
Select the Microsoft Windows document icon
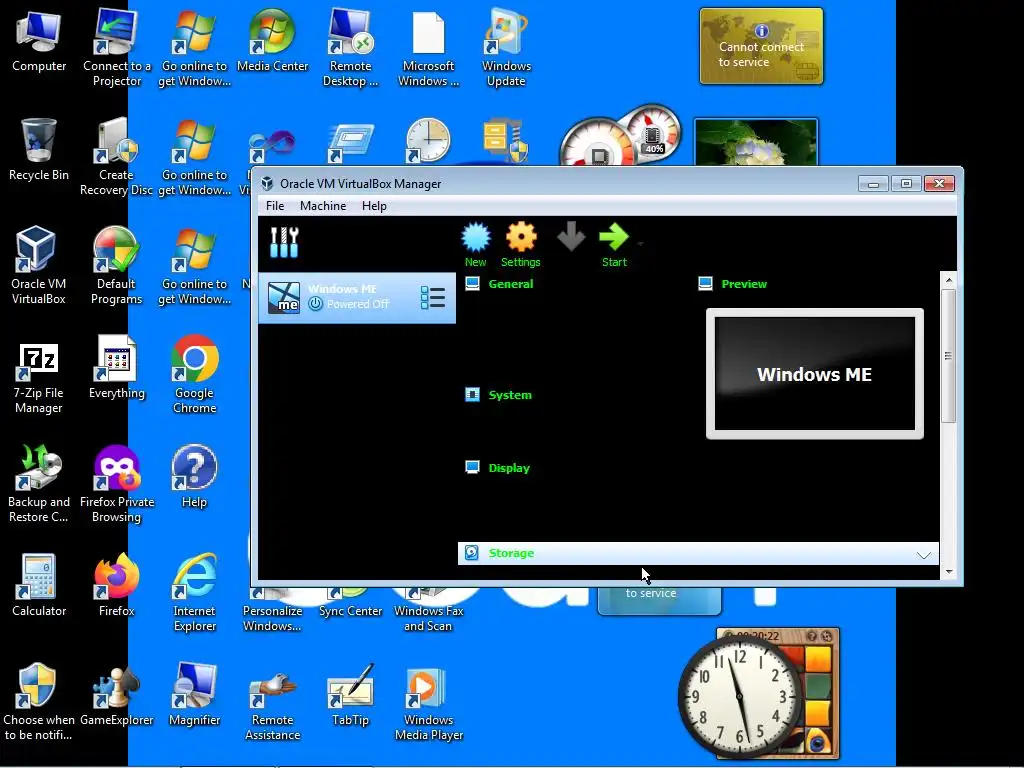tap(428, 47)
